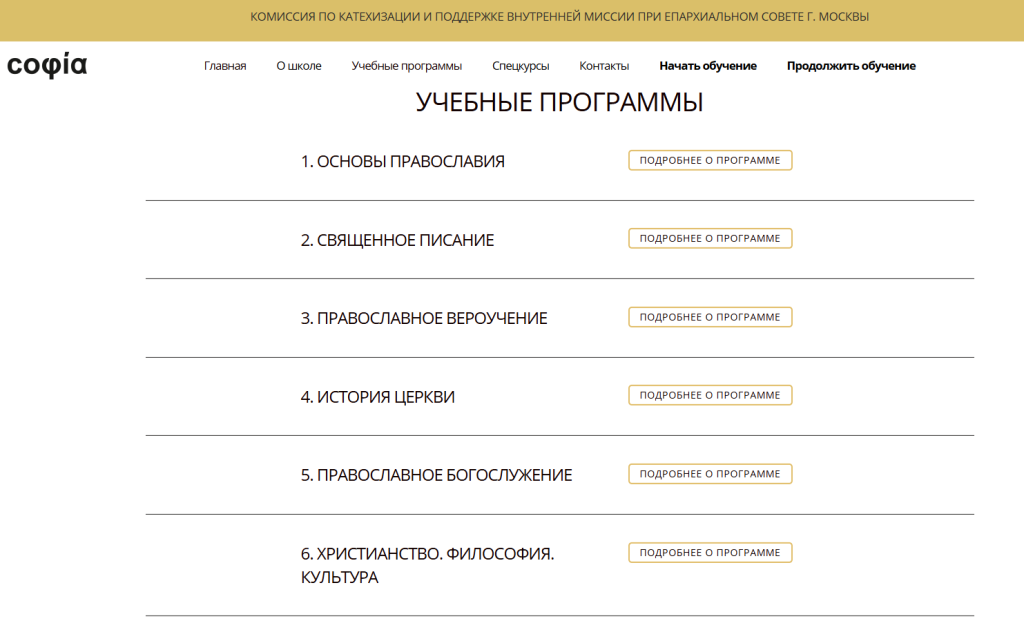Click the софіа site logo

[46, 65]
